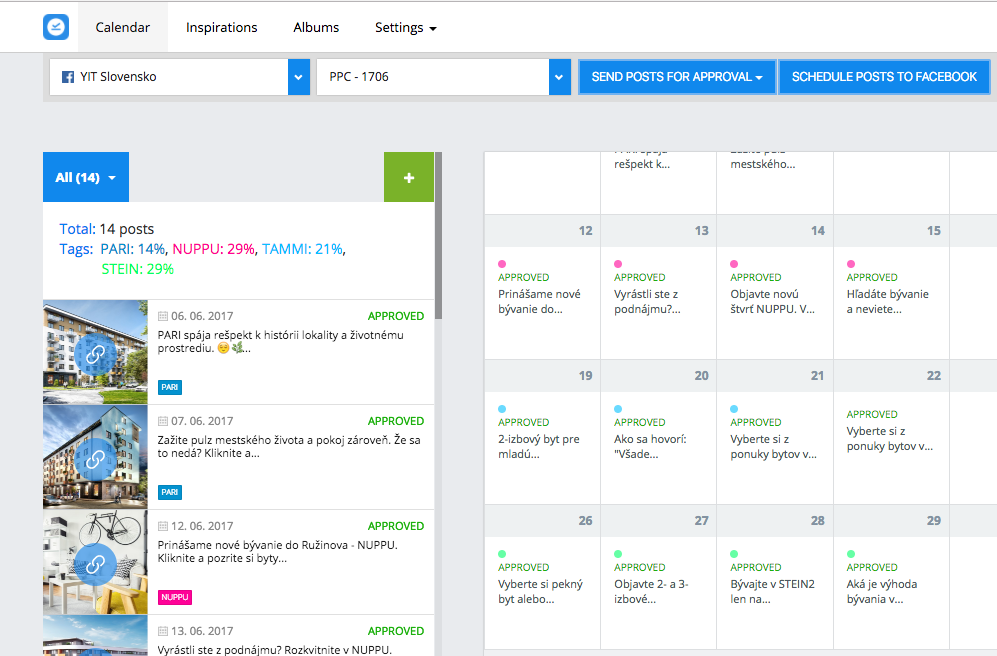Open calendar post 'Hľadáte bývanie a neviete...'

(888, 302)
